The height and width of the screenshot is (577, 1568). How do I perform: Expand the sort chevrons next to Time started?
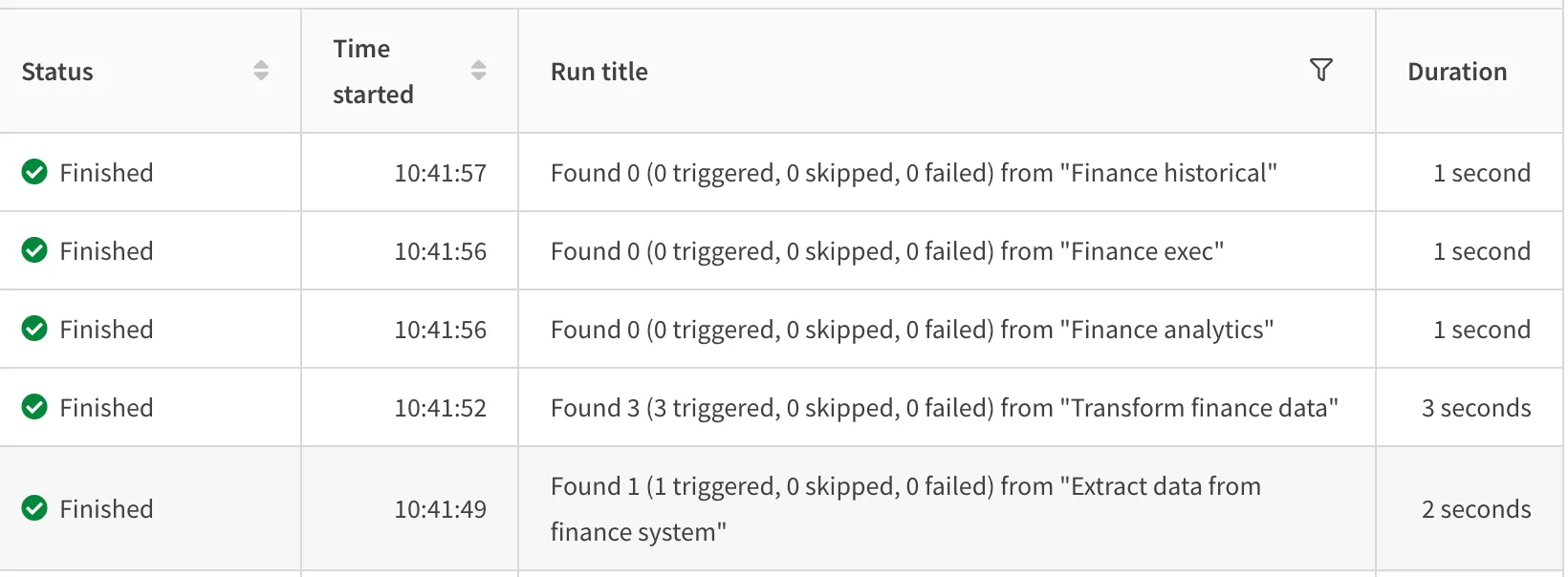(478, 70)
